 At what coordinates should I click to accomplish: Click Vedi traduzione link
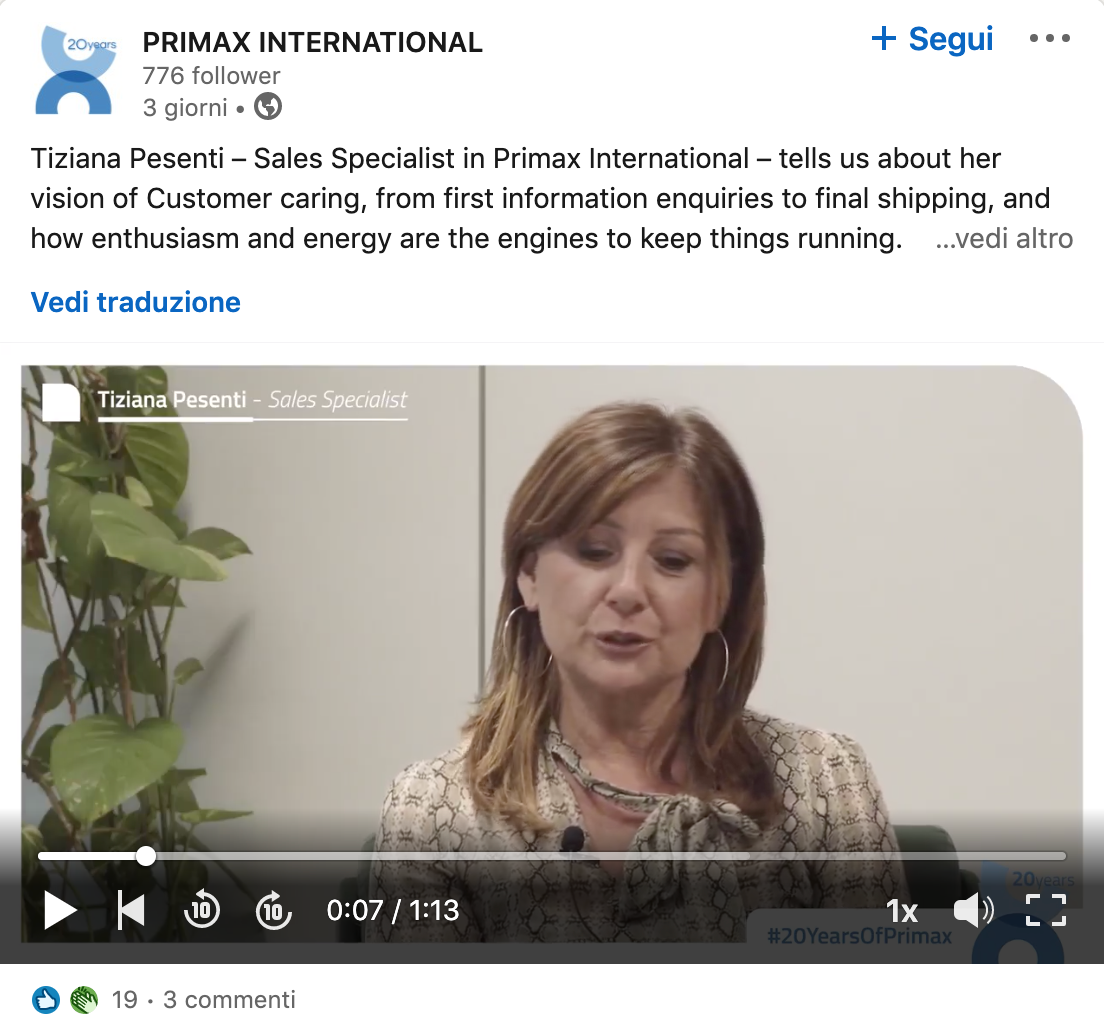[x=136, y=302]
